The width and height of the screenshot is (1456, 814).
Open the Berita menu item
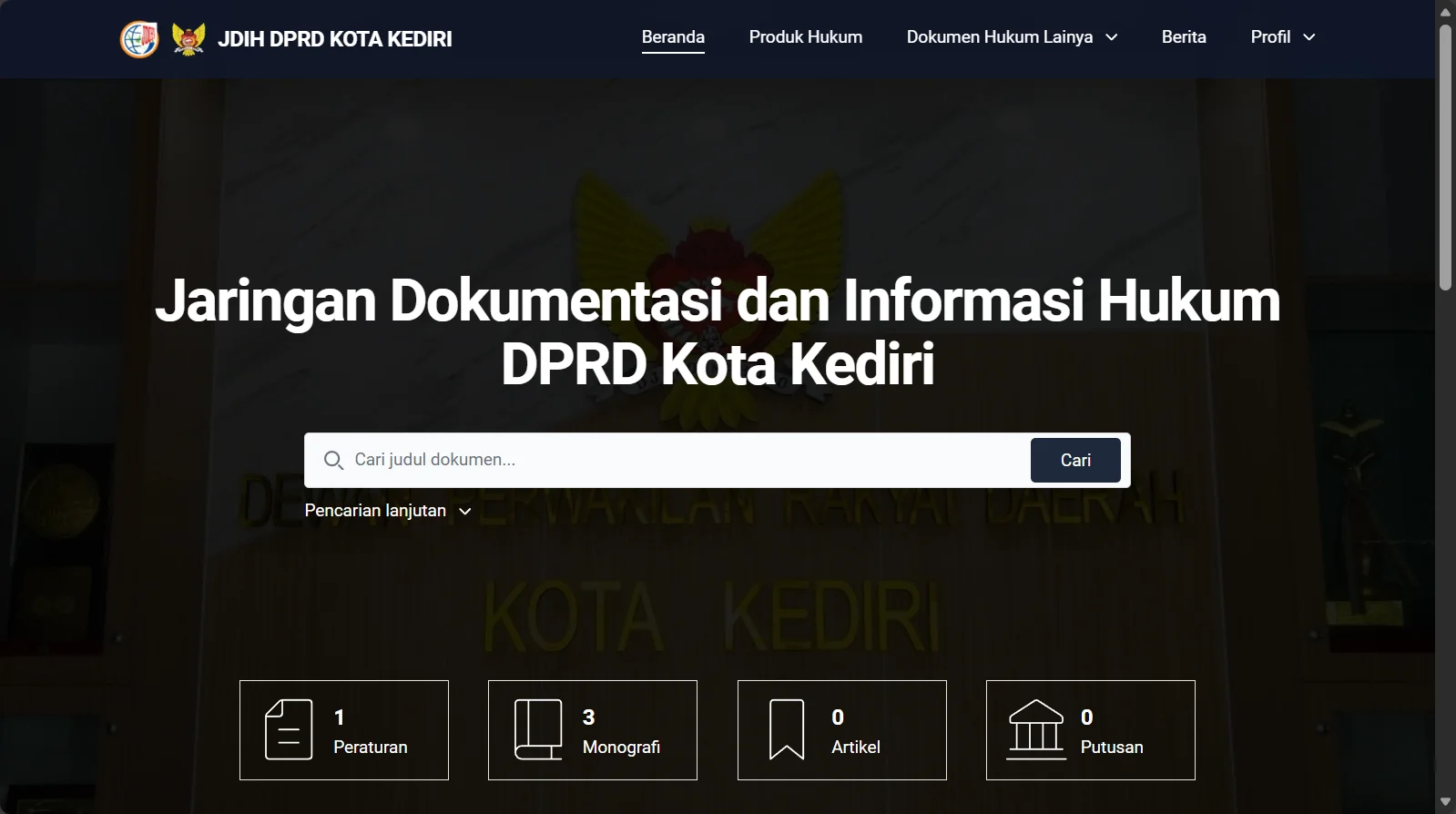point(1184,37)
